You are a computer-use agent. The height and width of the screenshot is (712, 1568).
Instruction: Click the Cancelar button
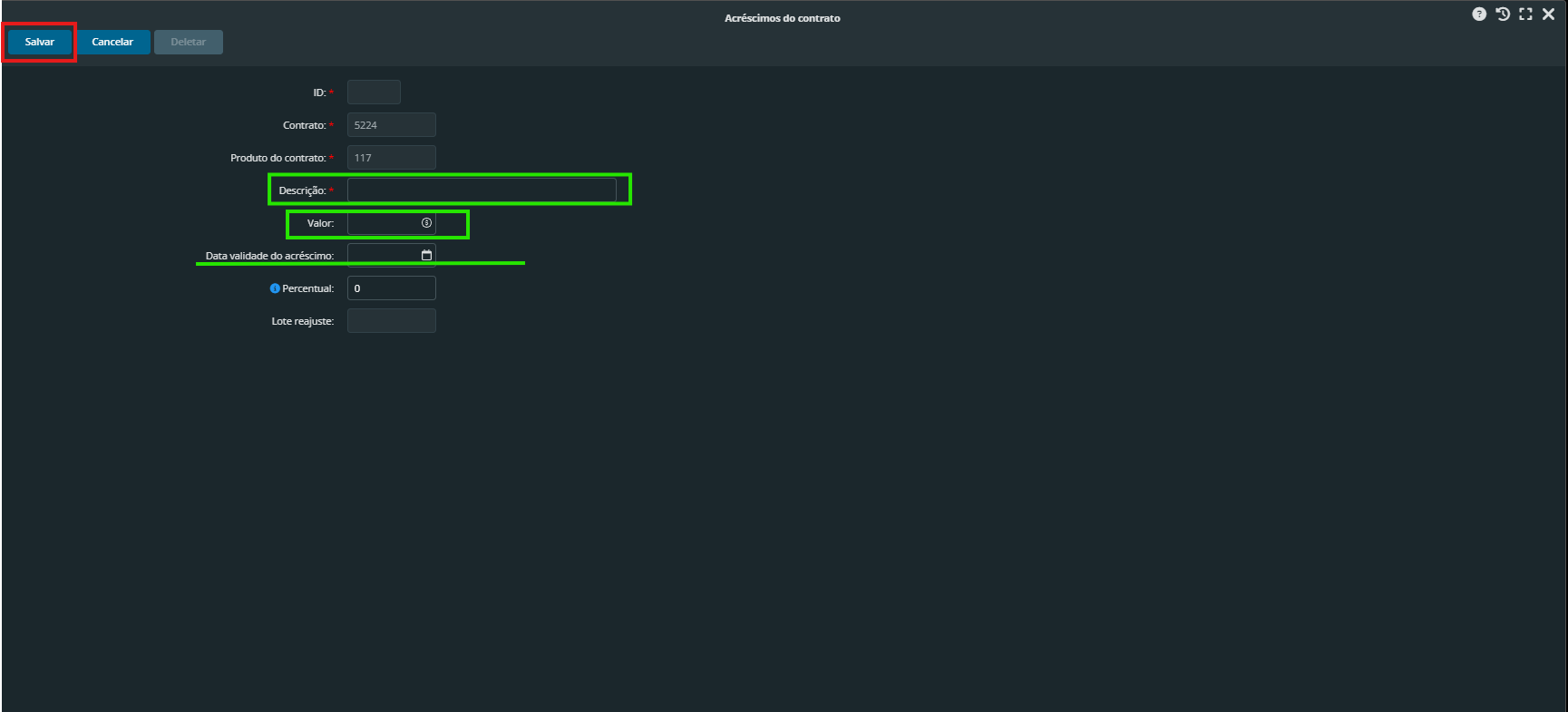tap(112, 42)
